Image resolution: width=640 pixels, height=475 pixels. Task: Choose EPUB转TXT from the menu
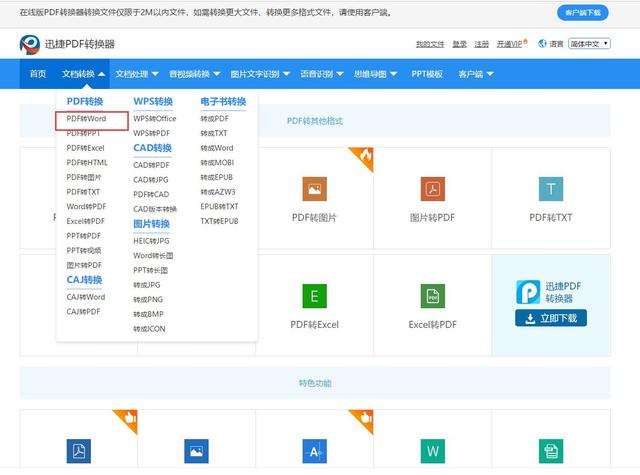[219, 206]
